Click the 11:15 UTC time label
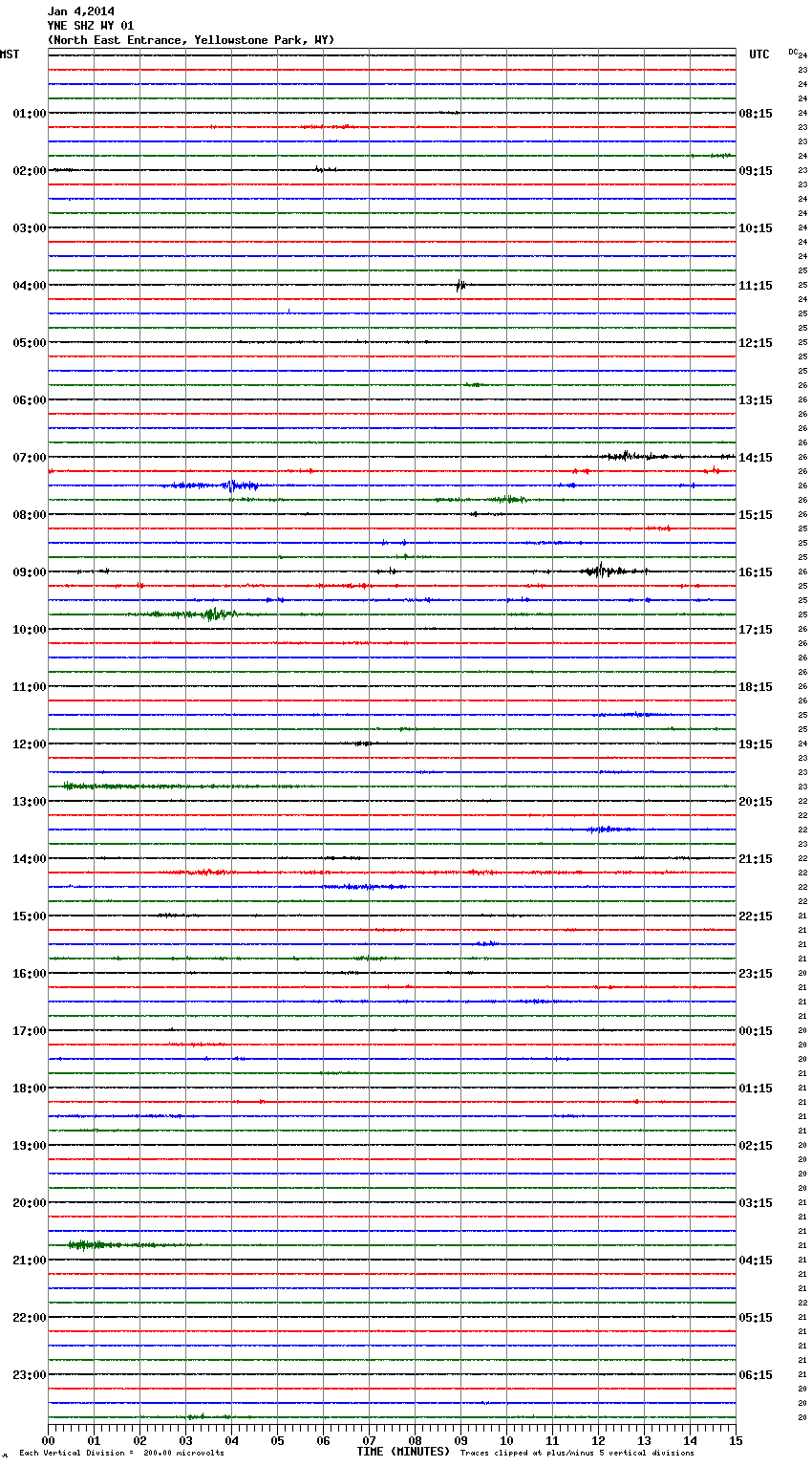 coord(756,285)
